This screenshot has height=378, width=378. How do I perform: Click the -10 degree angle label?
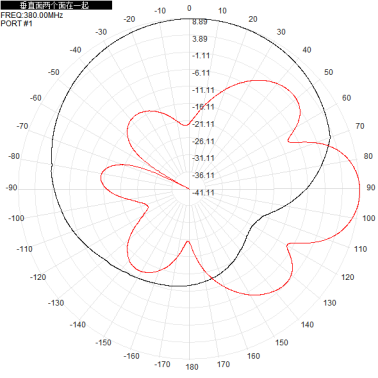pyautogui.click(x=160, y=11)
